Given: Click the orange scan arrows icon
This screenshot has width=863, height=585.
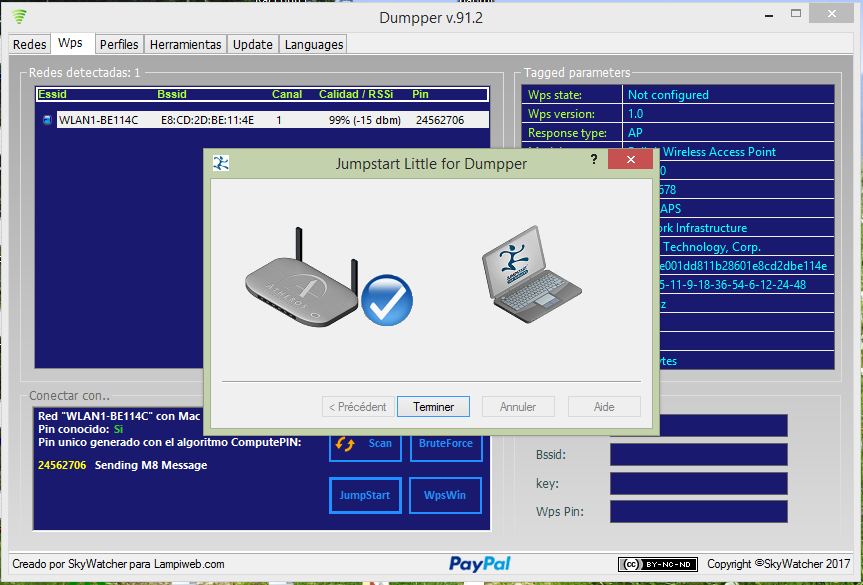Looking at the screenshot, I should pos(345,444).
